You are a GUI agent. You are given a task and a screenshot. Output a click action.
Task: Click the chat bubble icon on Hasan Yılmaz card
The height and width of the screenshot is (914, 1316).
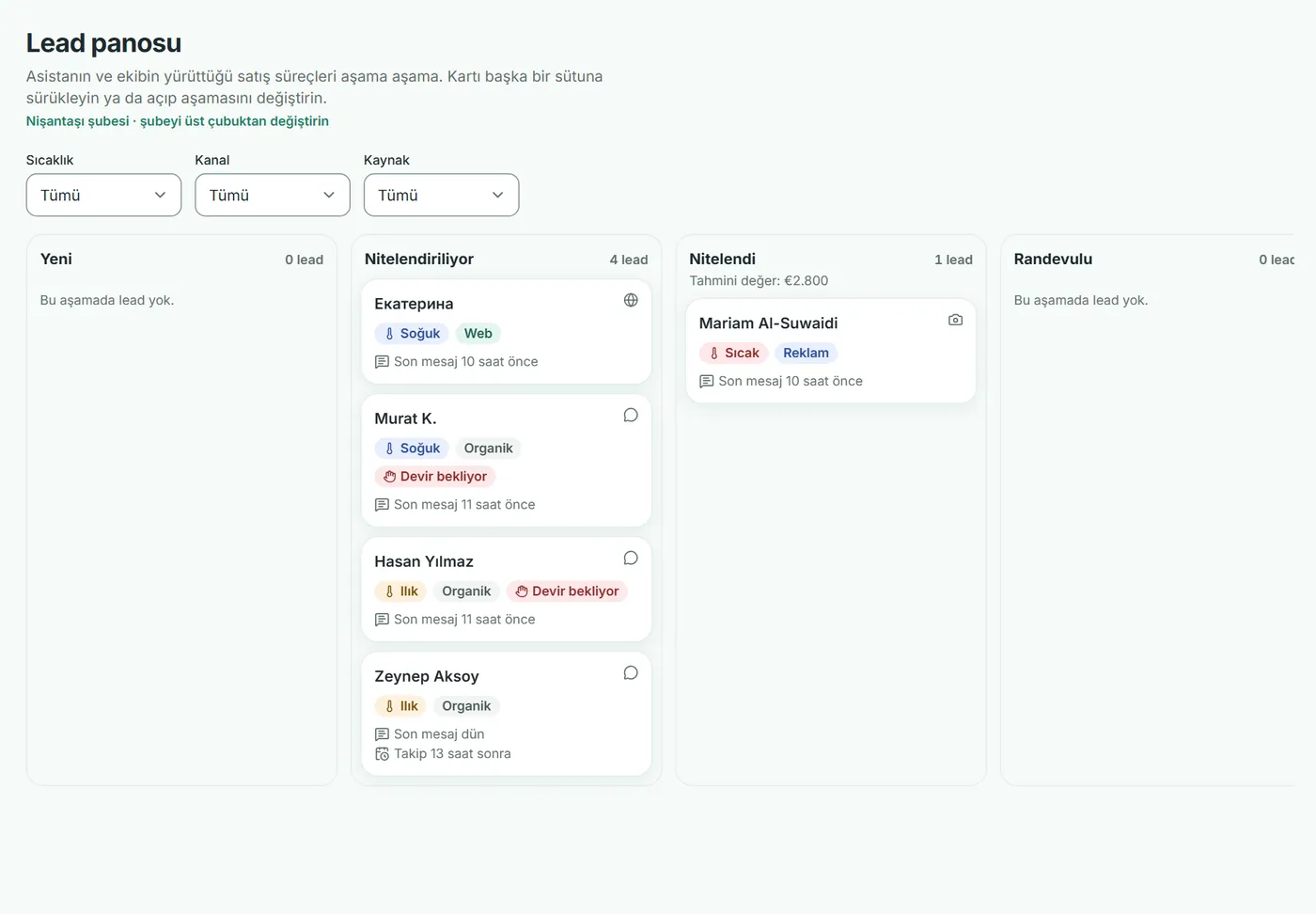coord(631,558)
